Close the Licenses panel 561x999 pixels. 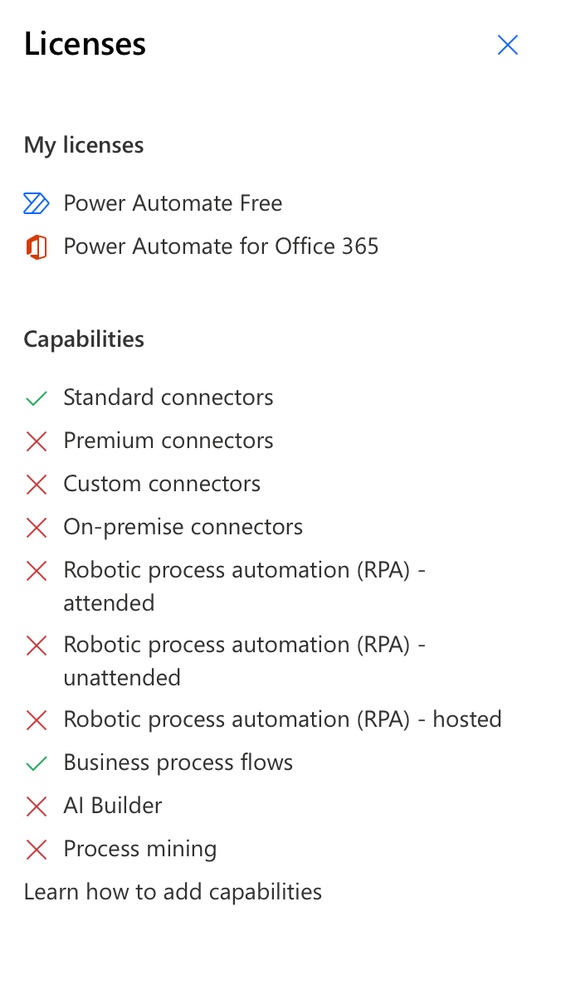pyautogui.click(x=508, y=45)
